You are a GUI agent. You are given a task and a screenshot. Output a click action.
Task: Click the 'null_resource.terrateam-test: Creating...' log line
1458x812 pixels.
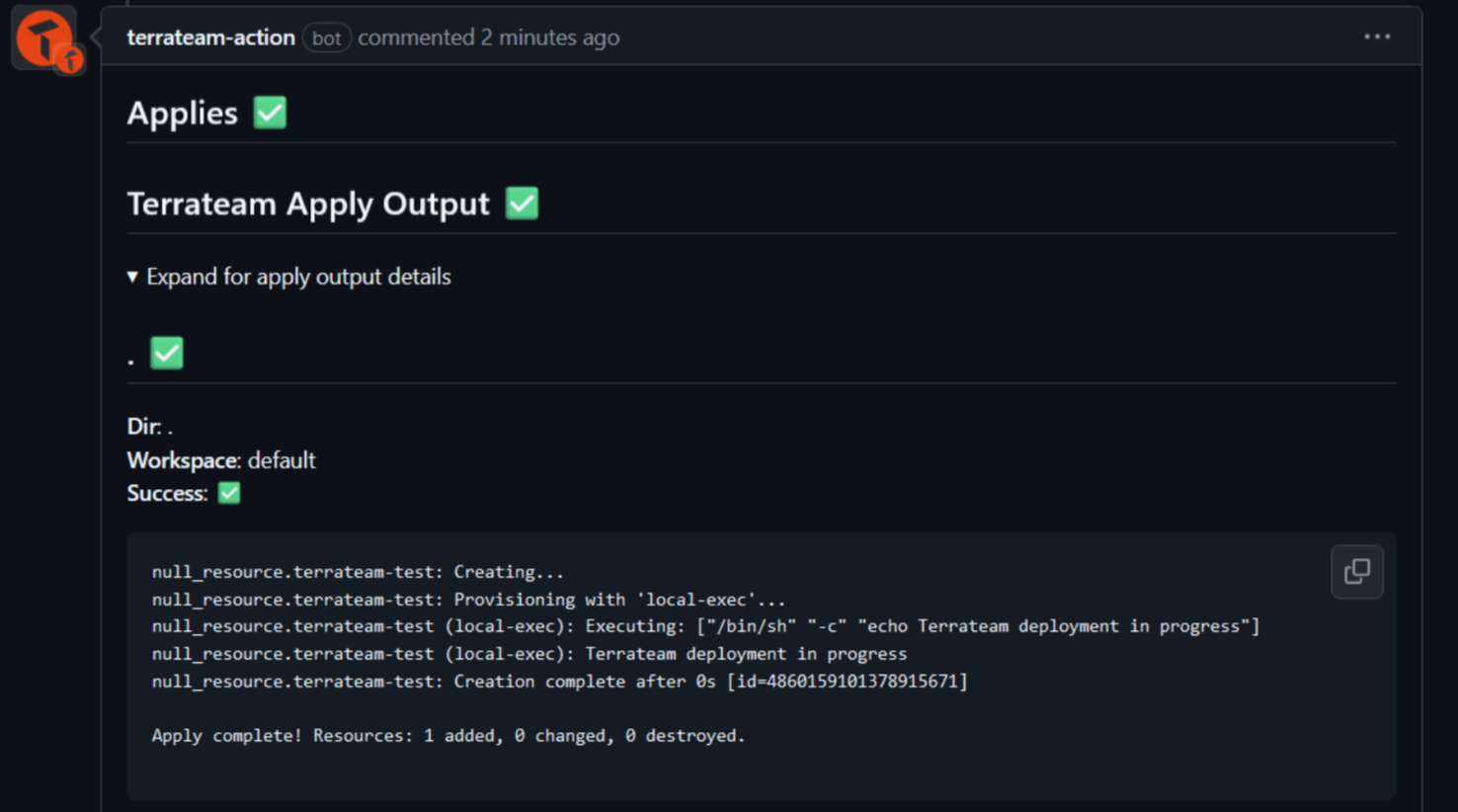point(358,572)
